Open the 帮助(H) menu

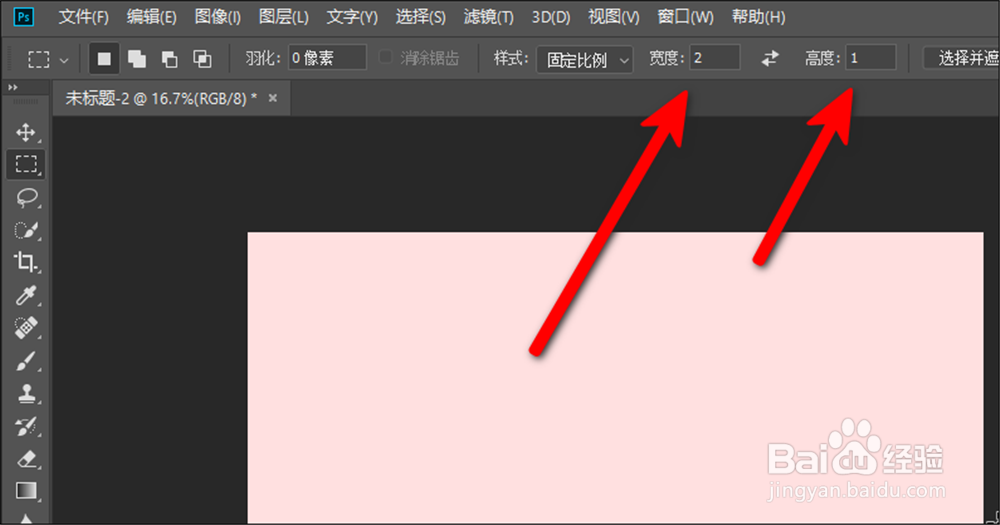click(x=758, y=17)
